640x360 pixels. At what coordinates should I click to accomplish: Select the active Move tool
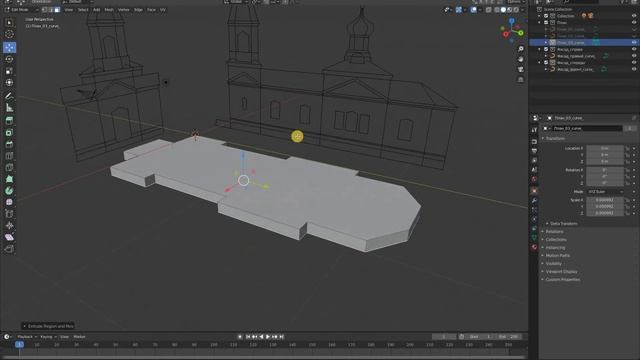click(x=9, y=47)
